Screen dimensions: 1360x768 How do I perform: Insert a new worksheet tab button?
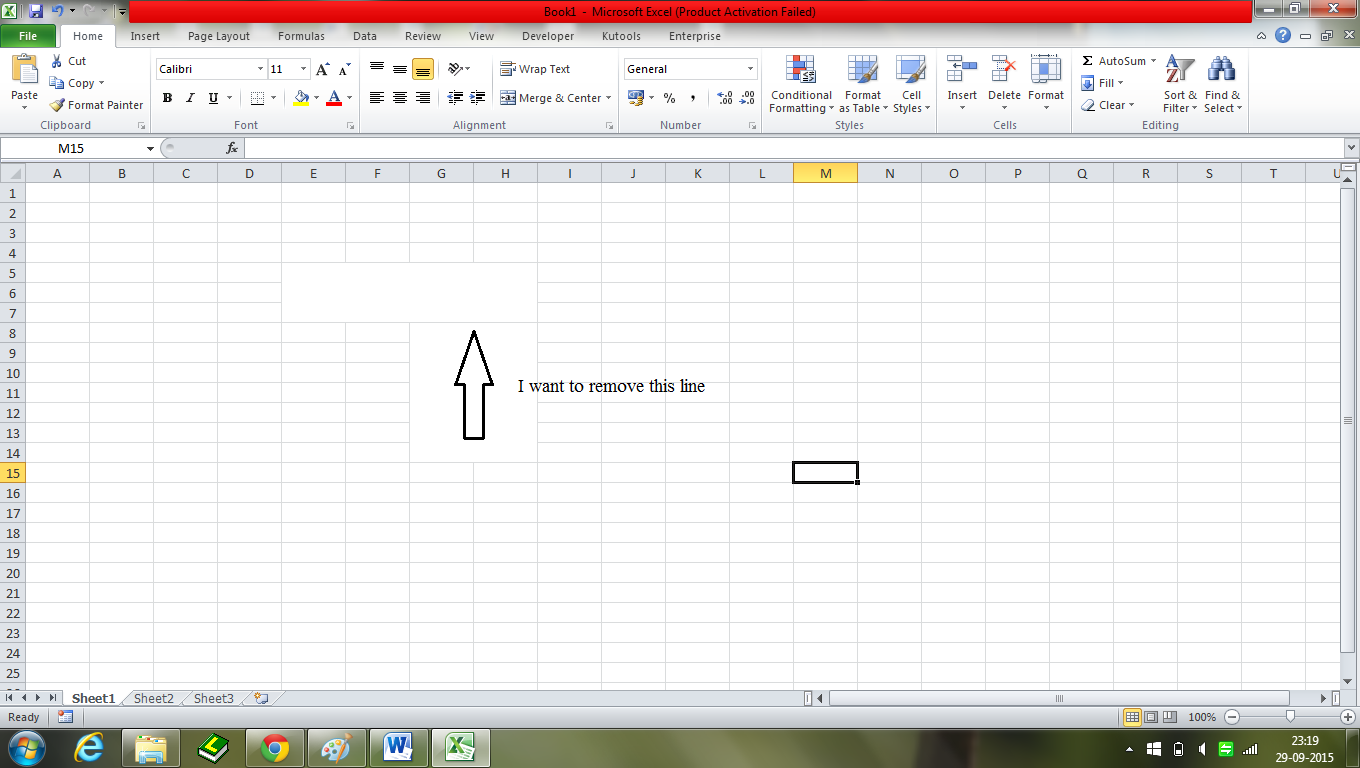pos(261,698)
